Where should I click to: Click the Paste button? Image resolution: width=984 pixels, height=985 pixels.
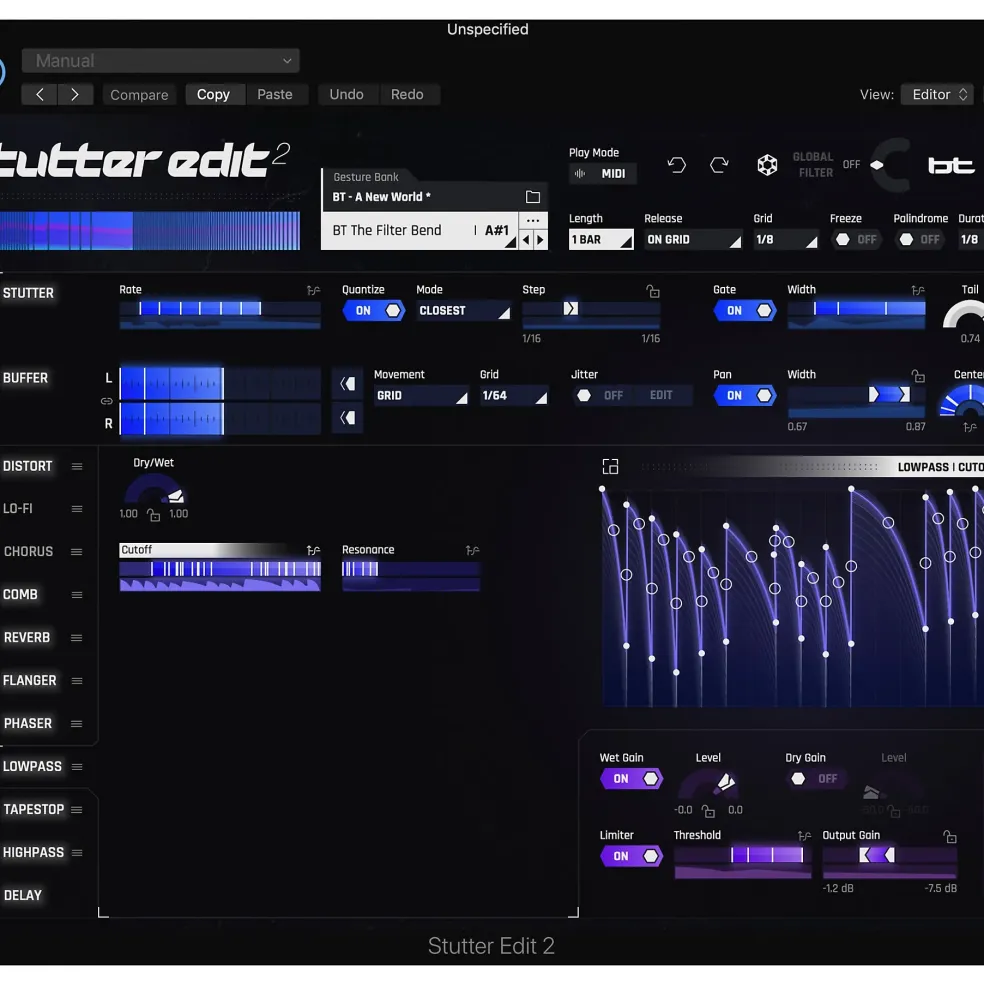tap(275, 94)
